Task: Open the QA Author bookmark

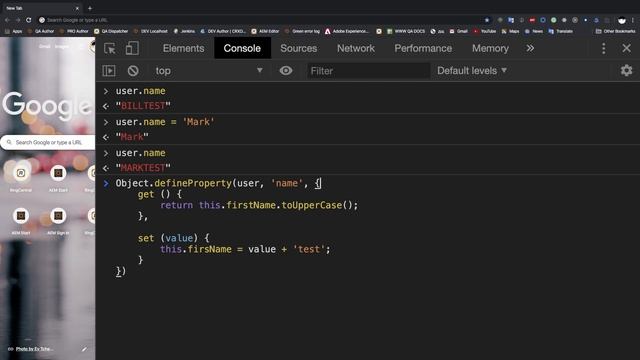Action: pyautogui.click(x=40, y=31)
